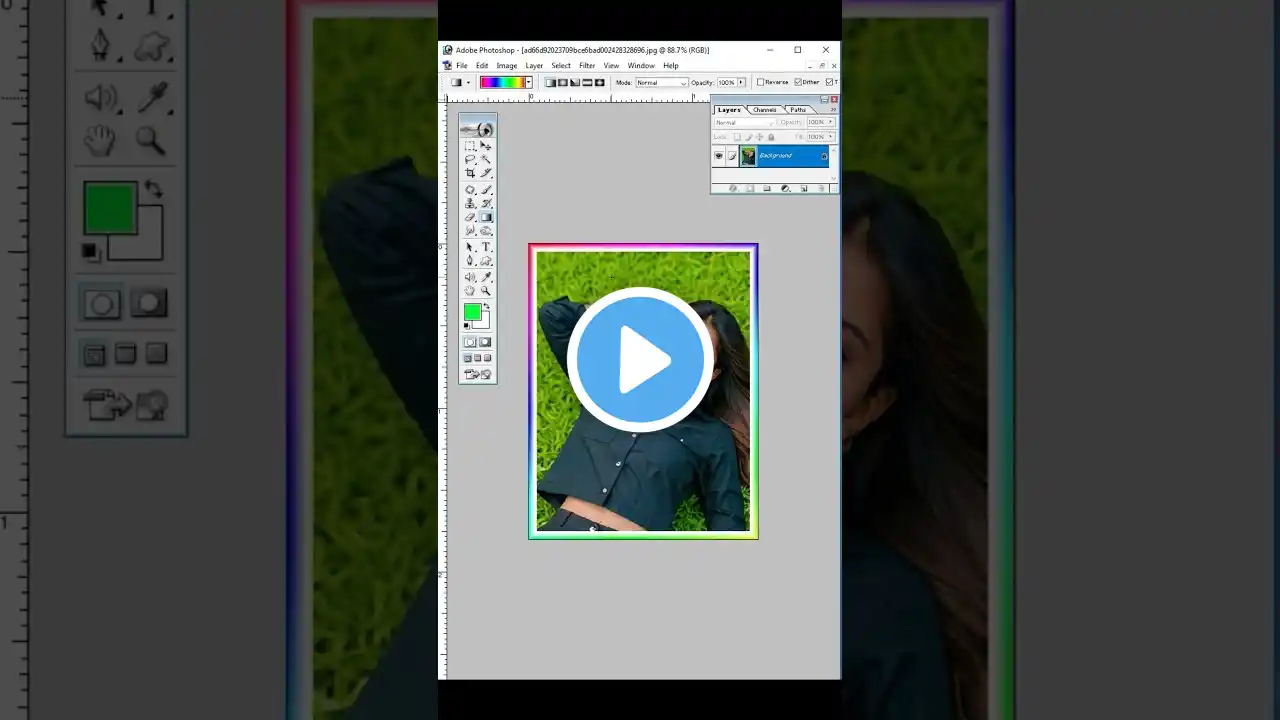Screen dimensions: 1280x720
Task: Select the Eyedropper tool
Action: coord(486,277)
